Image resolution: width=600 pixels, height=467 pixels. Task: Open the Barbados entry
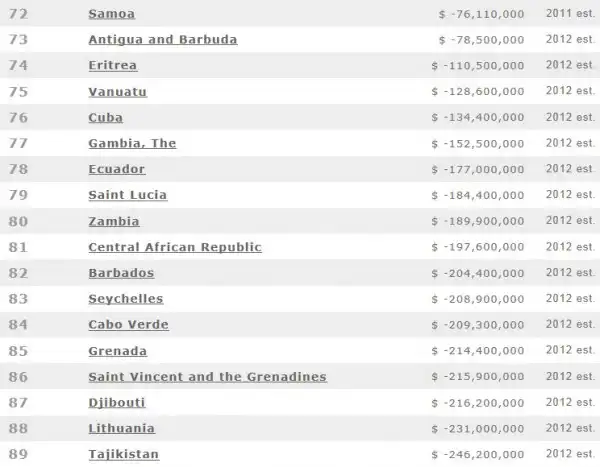120,273
